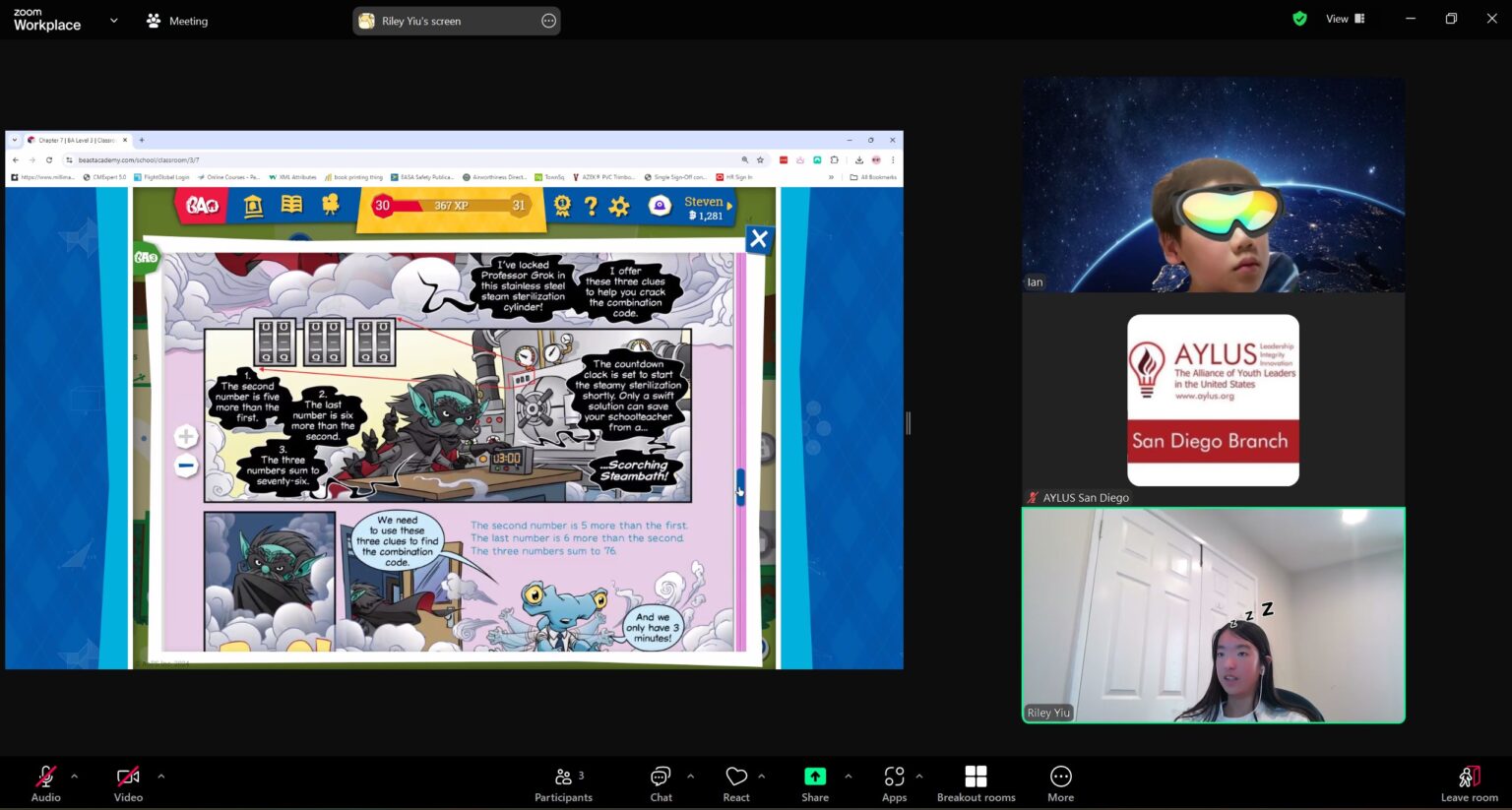Open the Zoom Workplace dropdown arrow

(x=113, y=20)
